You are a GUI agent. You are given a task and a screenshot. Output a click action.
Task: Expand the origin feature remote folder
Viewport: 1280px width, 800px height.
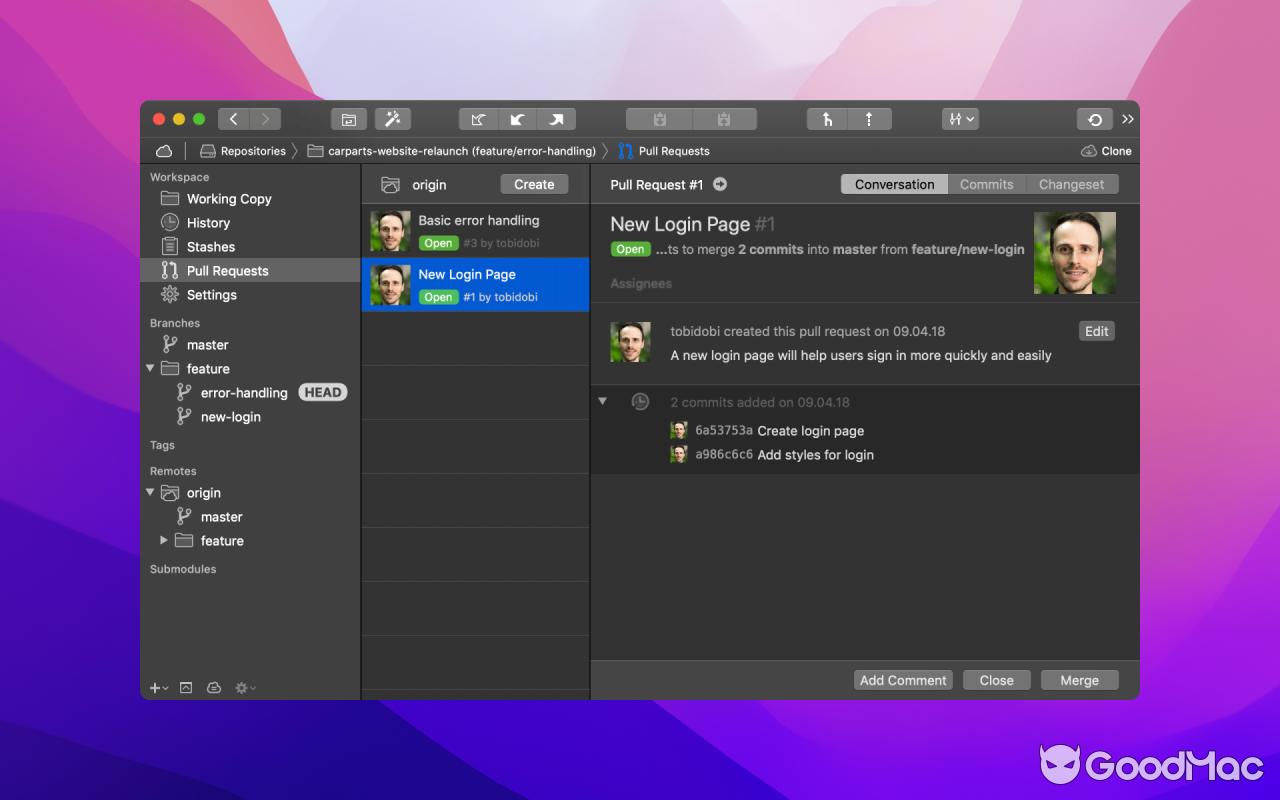(163, 540)
